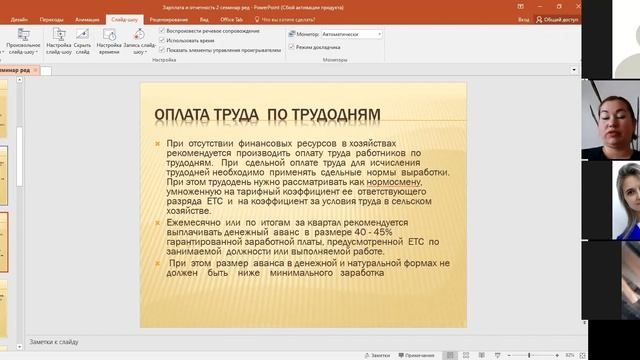
Task: Select the speaking woman's video tile
Action: [x=611, y=119]
